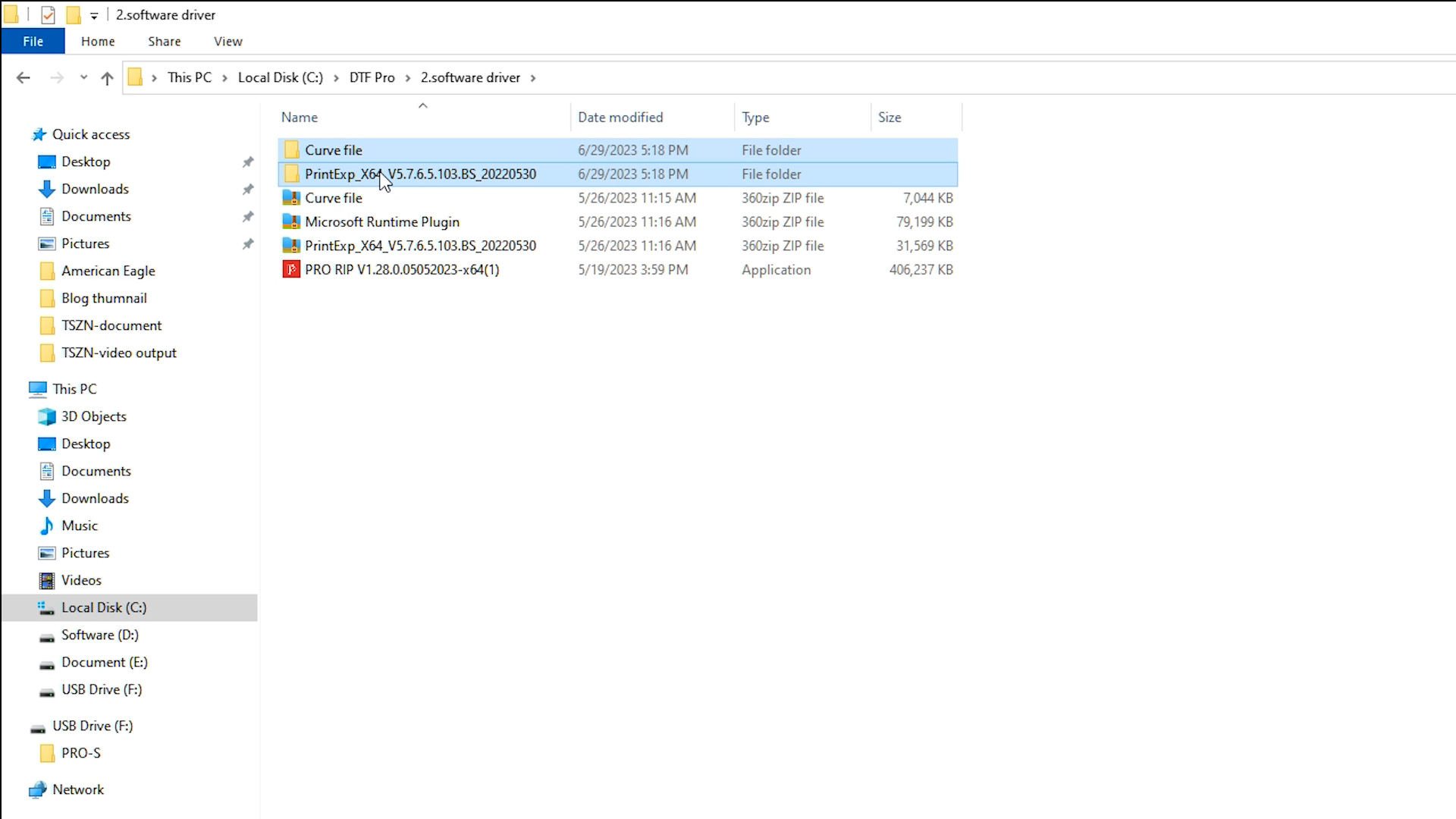The width and height of the screenshot is (1456, 819).
Task: Select This PC in navigation pane
Action: 74,389
